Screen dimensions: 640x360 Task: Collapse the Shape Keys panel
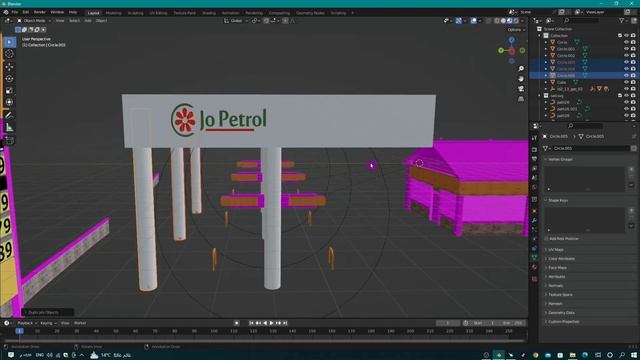[x=558, y=200]
